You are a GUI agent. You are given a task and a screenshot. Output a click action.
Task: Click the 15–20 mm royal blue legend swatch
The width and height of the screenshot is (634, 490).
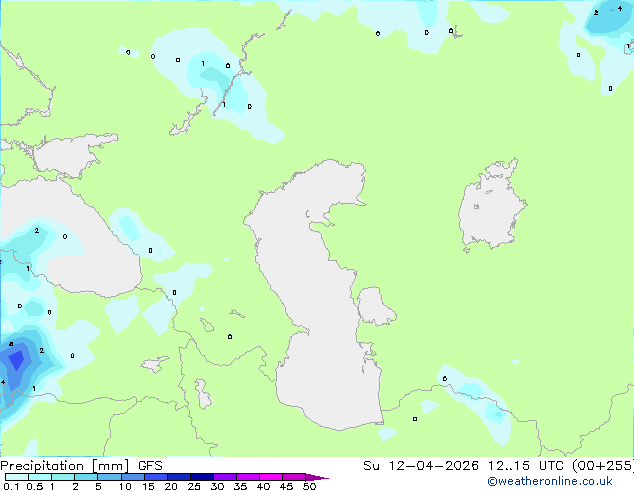(155, 477)
